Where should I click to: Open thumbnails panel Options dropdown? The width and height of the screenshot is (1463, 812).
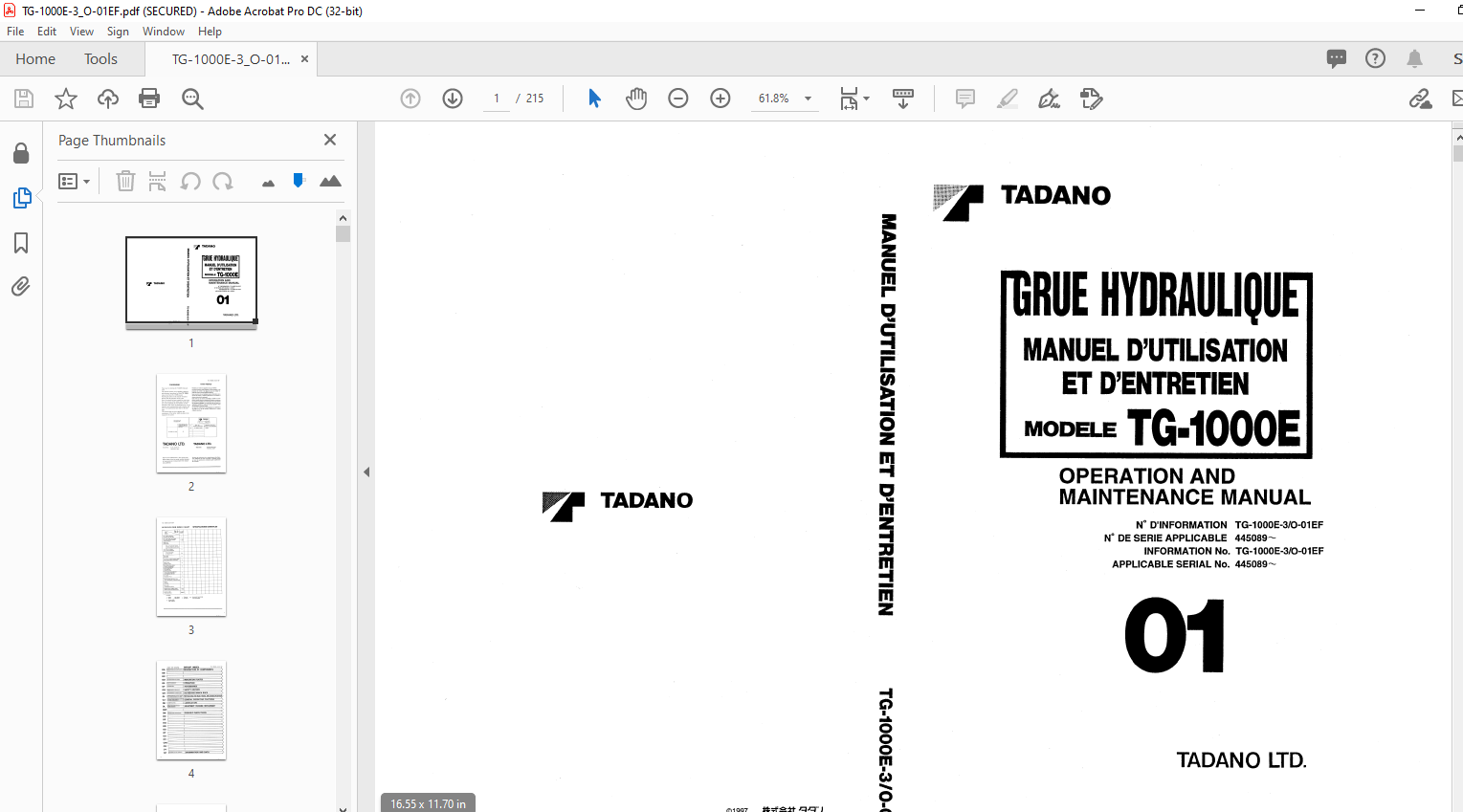tap(74, 181)
